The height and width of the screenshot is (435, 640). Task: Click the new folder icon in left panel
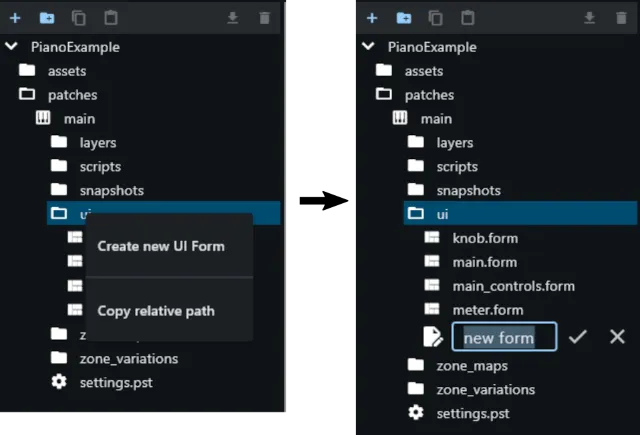[x=47, y=18]
